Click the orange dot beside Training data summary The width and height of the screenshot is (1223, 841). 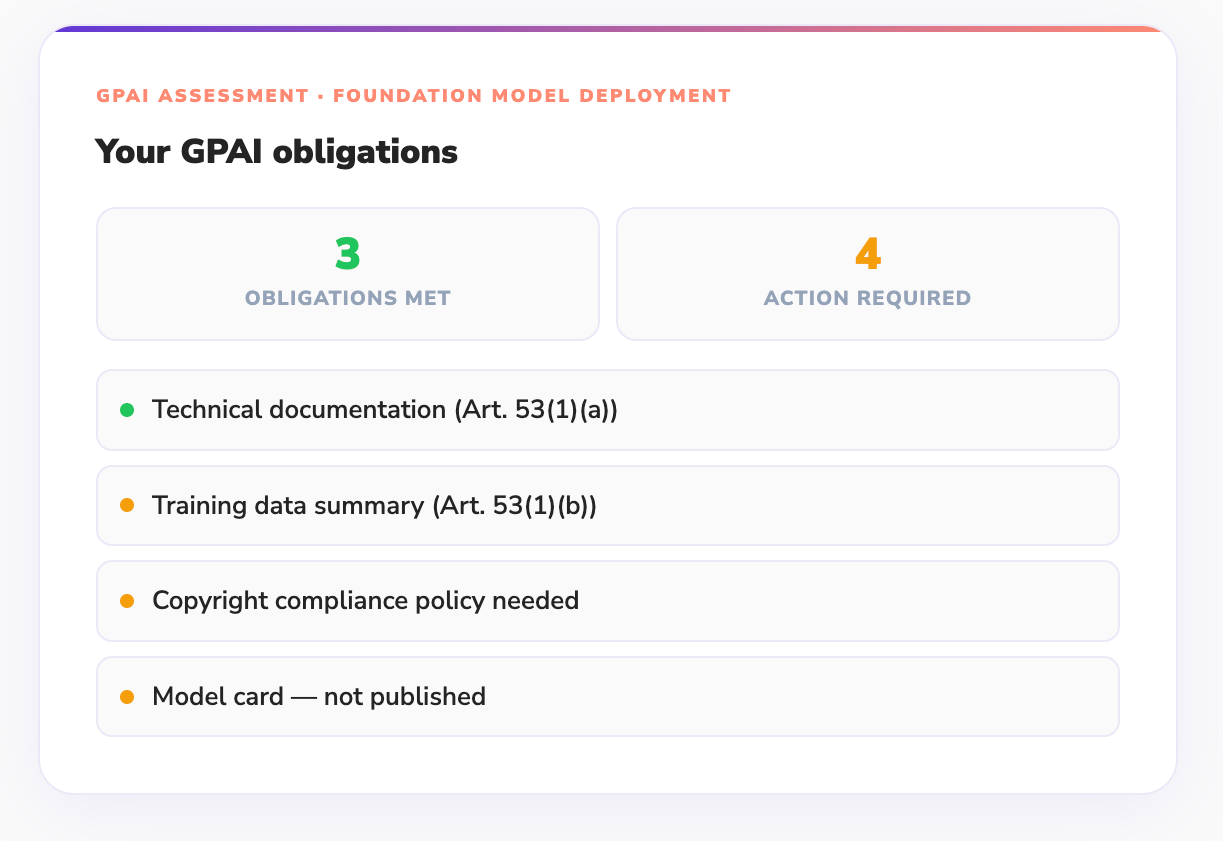(x=127, y=506)
